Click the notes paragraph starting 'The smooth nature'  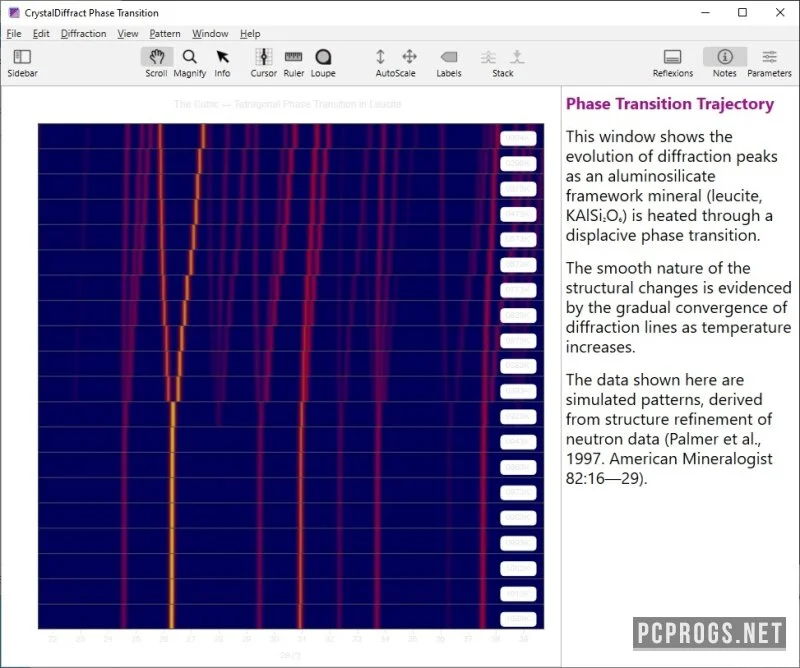678,307
